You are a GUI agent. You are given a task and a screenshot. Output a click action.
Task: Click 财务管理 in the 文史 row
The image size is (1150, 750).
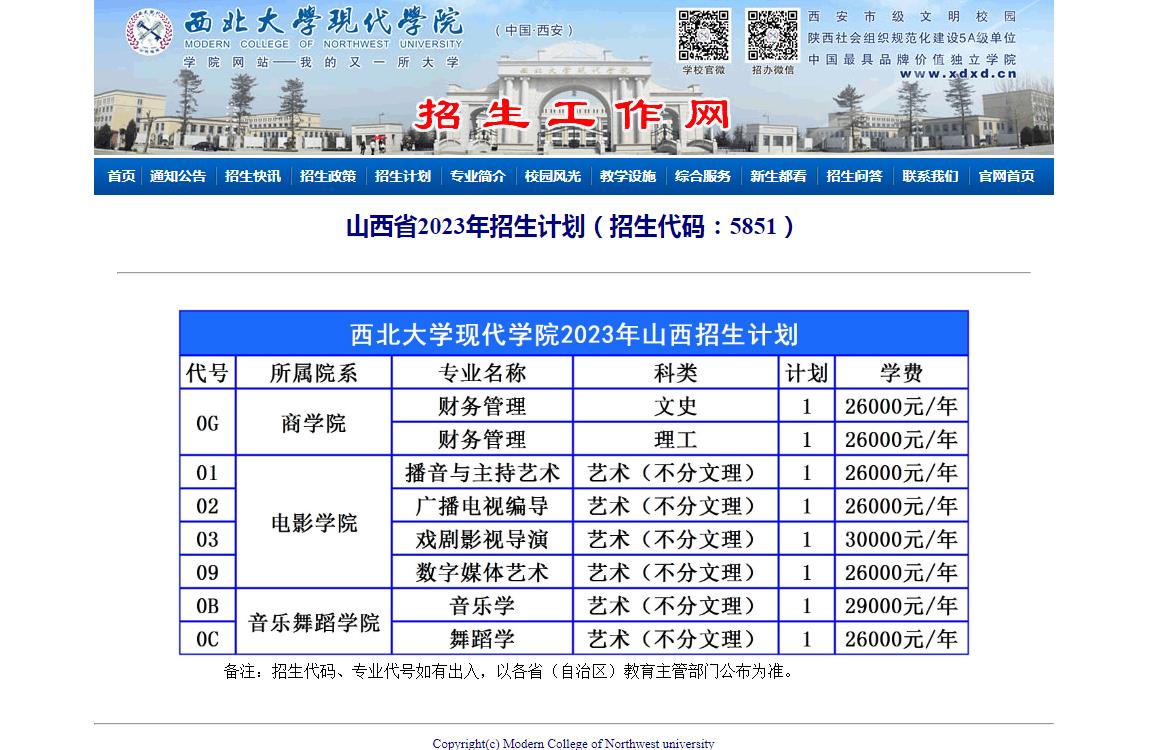[x=482, y=406]
